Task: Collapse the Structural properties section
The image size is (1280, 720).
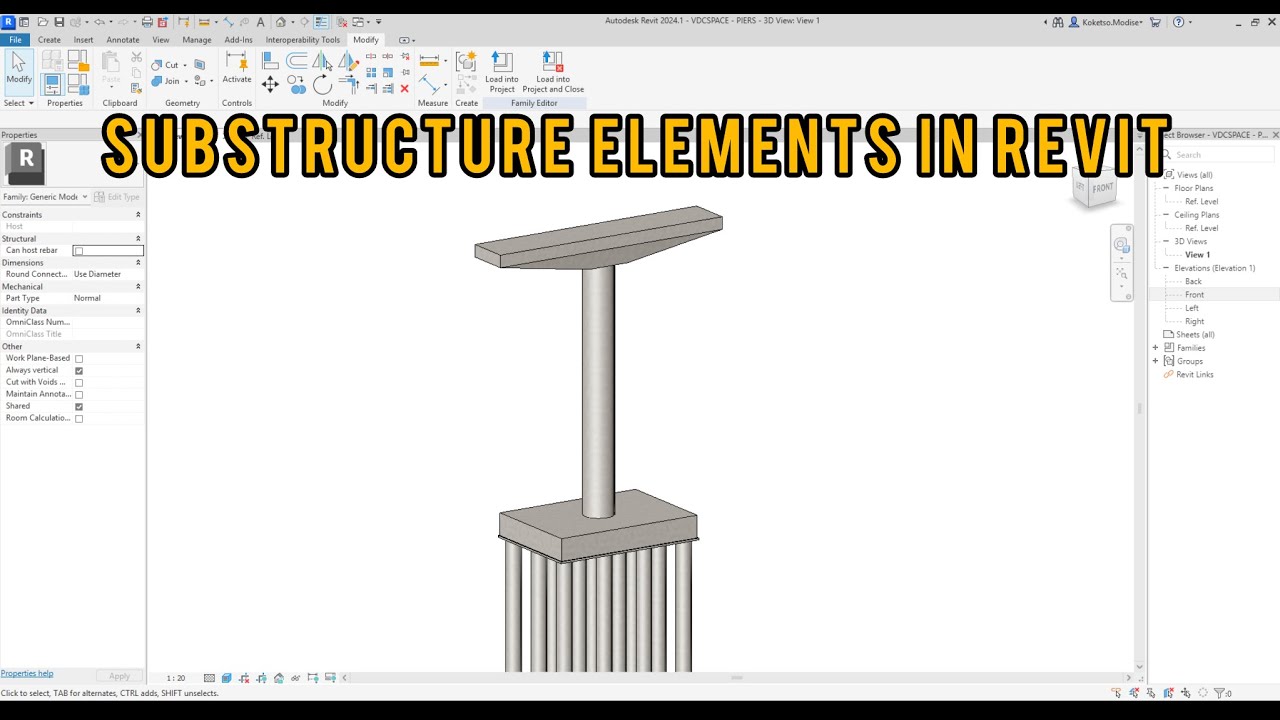Action: [x=138, y=239]
